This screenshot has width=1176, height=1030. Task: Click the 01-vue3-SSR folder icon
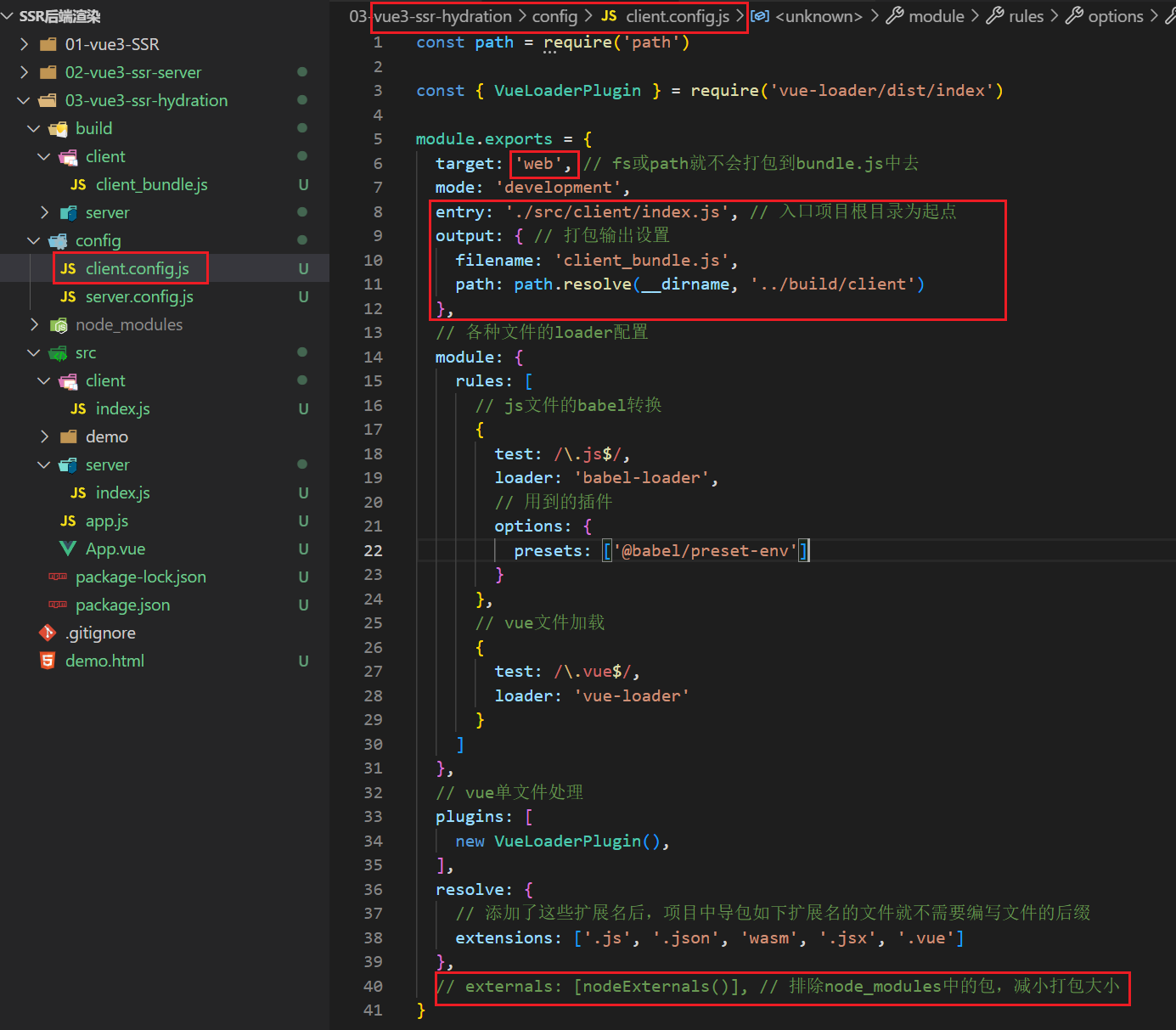[x=48, y=44]
